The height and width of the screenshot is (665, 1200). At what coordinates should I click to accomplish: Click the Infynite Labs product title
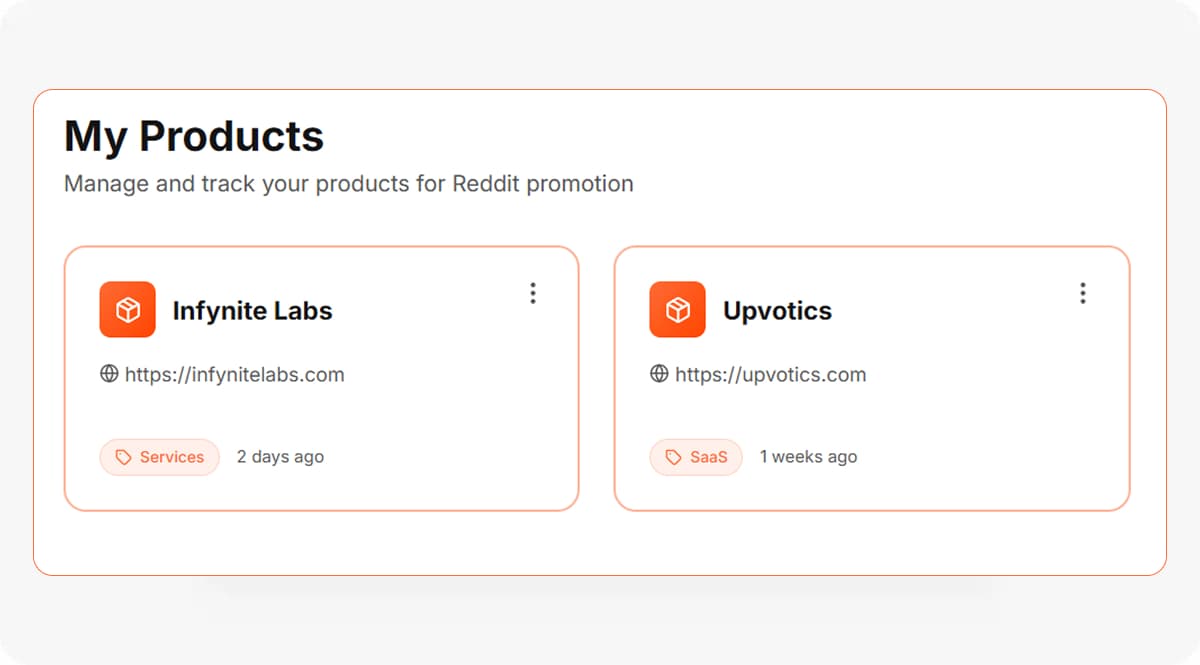point(253,310)
